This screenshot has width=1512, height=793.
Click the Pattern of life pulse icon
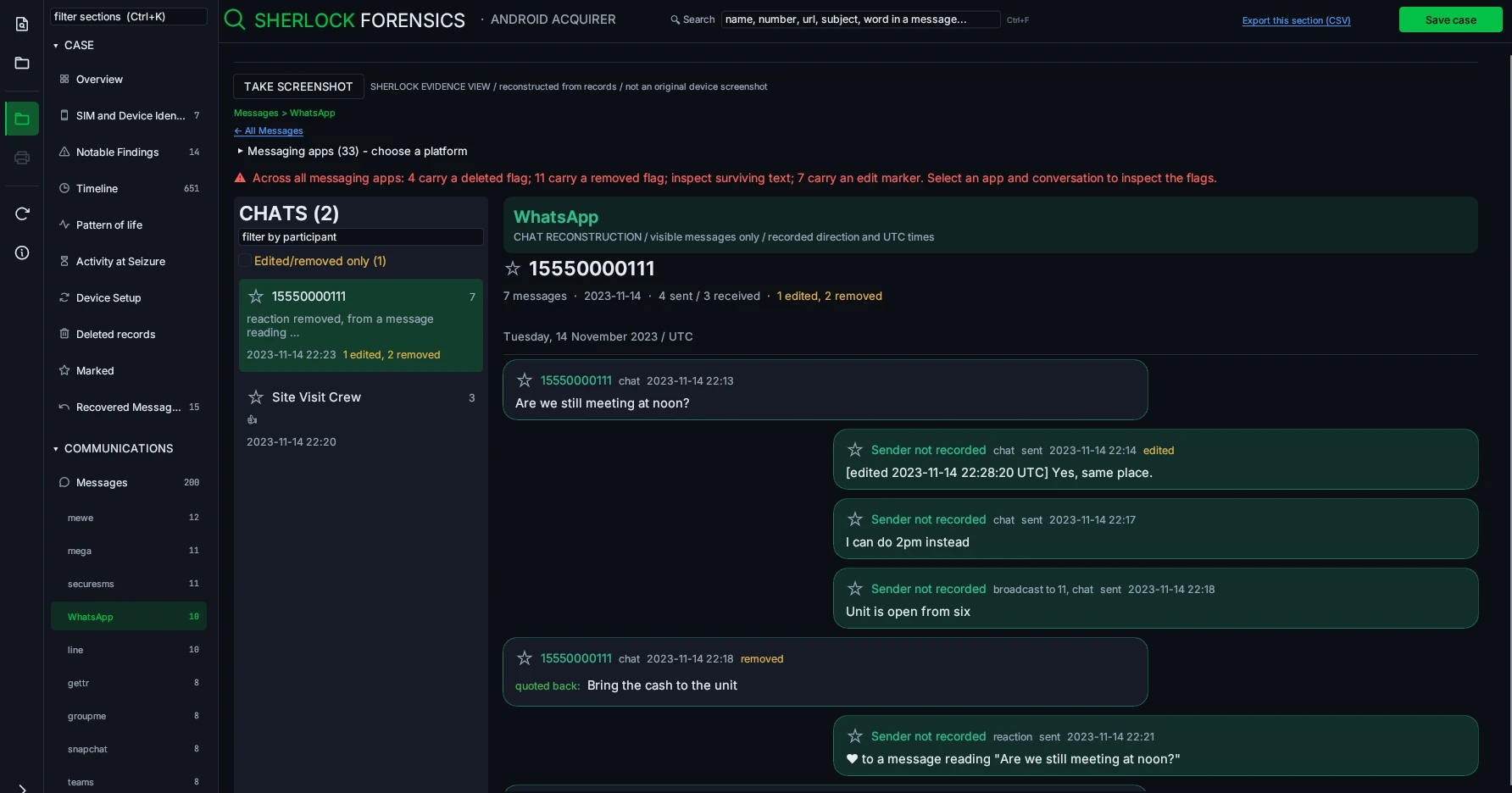[64, 225]
